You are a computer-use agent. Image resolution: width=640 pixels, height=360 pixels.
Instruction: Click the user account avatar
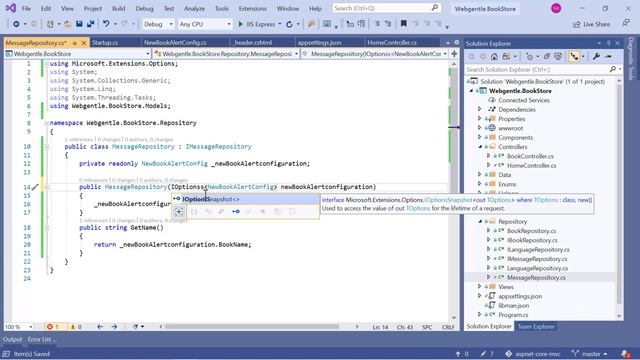tap(556, 8)
